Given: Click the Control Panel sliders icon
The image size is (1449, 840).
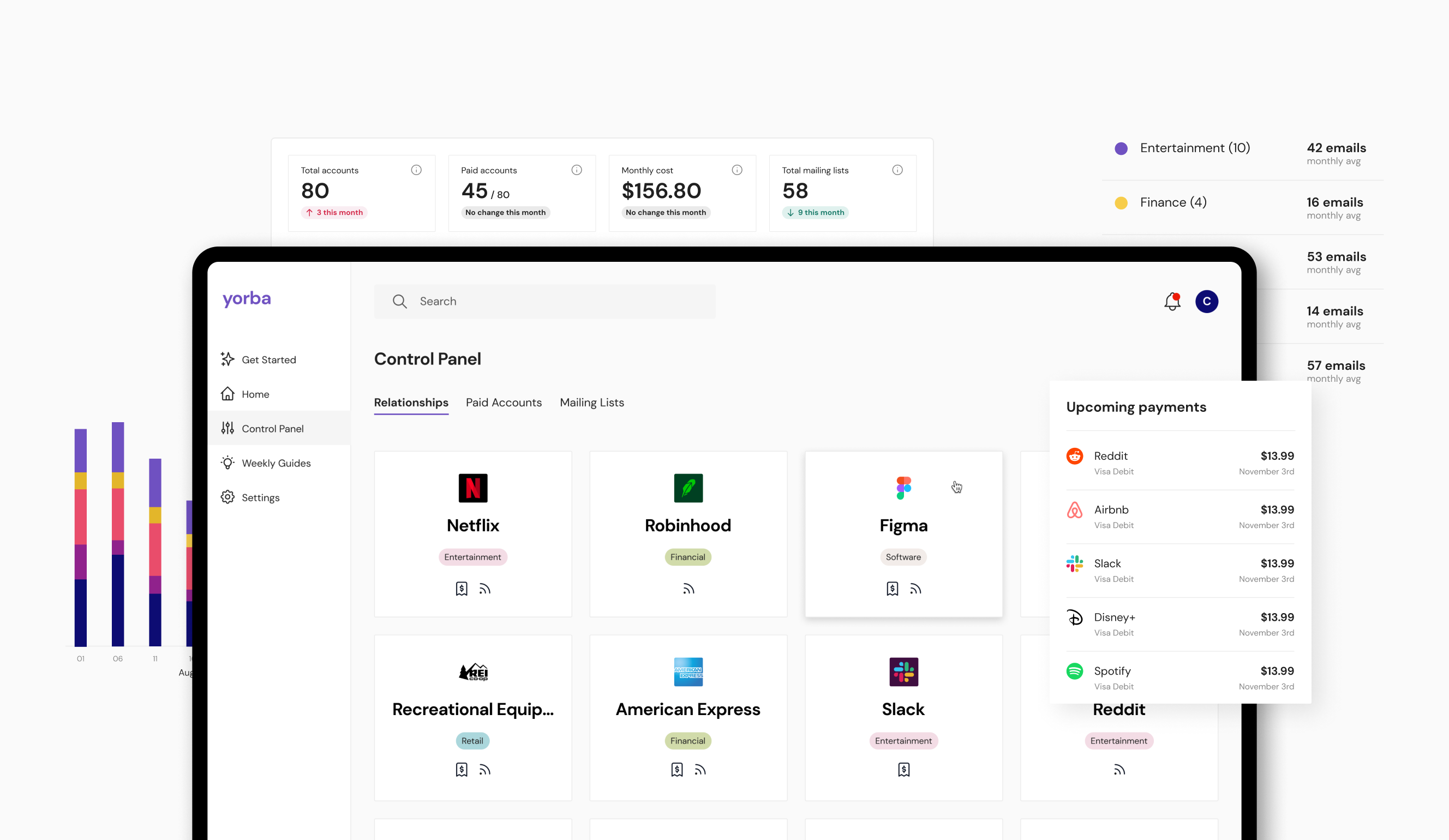Looking at the screenshot, I should click(x=227, y=428).
